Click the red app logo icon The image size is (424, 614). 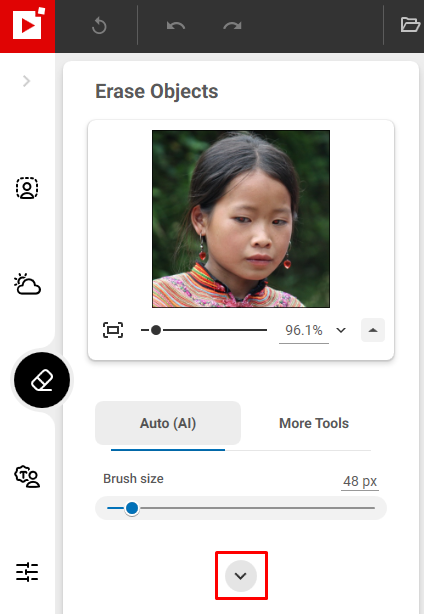(x=27, y=26)
